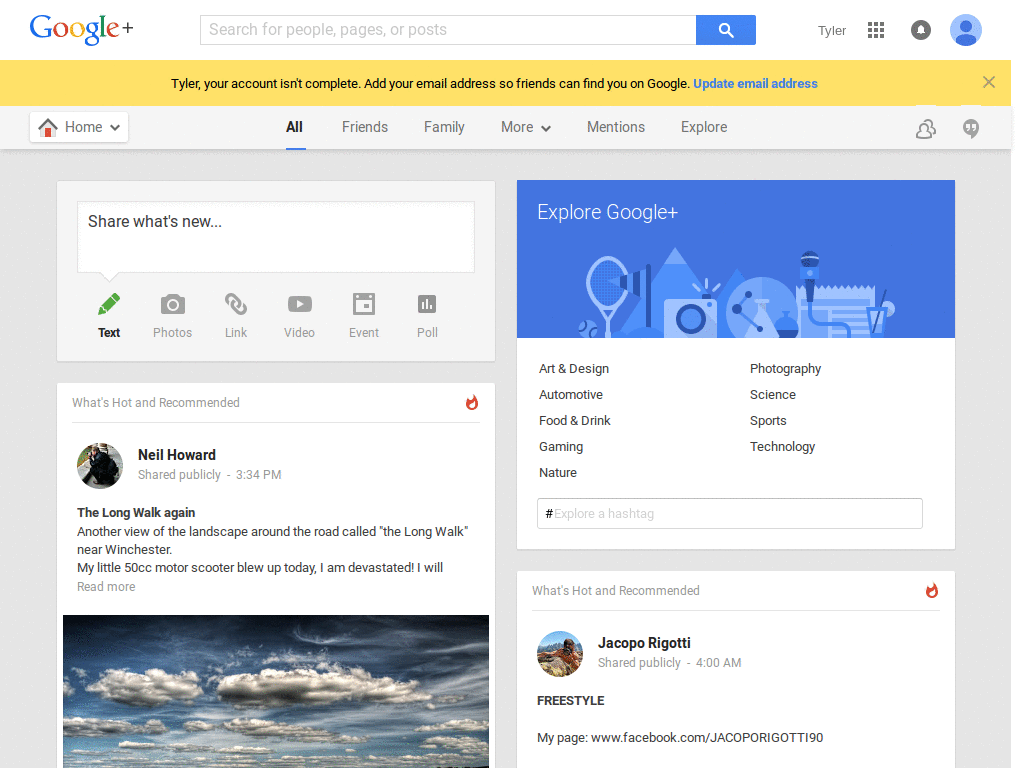Open the add people icon
This screenshot has width=1024, height=768.
(926, 129)
